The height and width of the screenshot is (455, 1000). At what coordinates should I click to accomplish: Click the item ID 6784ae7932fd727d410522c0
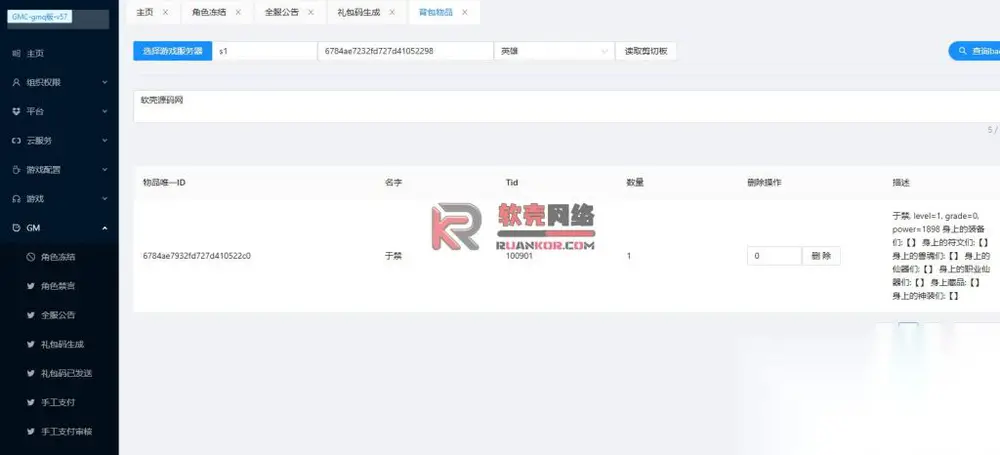point(196,256)
